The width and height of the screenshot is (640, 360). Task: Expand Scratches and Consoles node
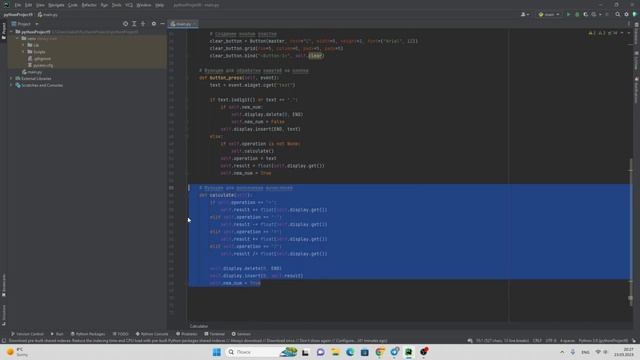pyautogui.click(x=11, y=85)
